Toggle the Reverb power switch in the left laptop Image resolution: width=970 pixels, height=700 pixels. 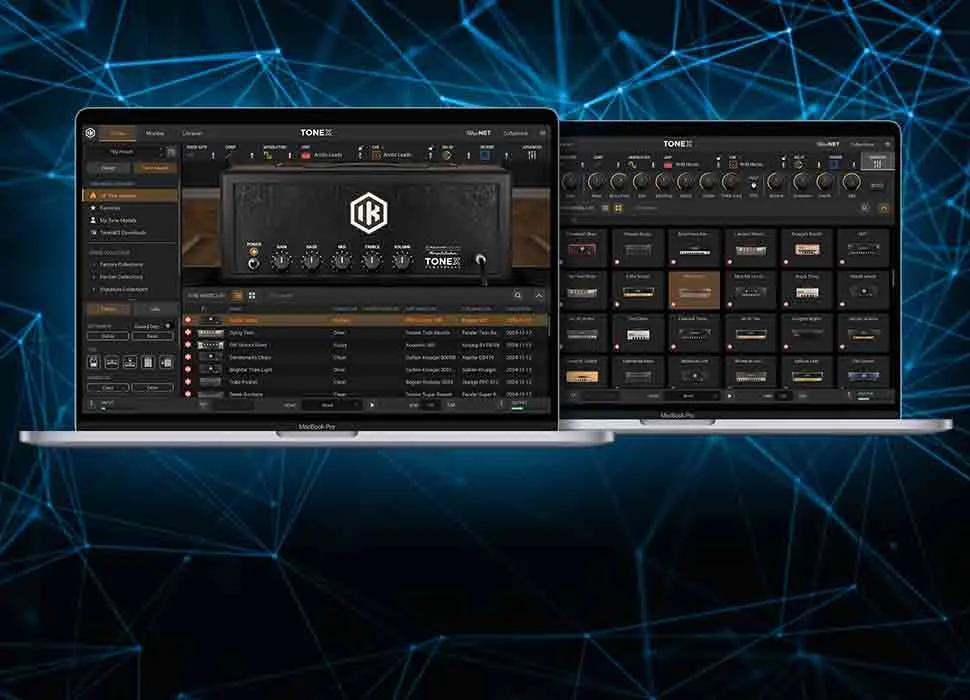[x=507, y=155]
